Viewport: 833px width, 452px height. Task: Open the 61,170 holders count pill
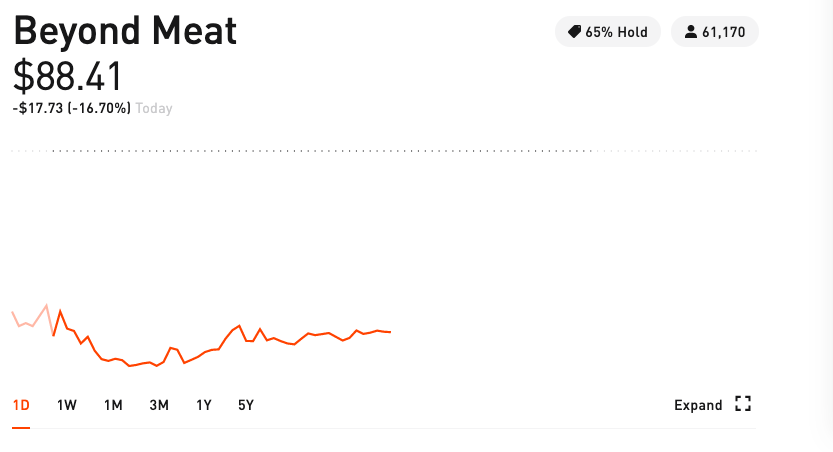click(x=715, y=32)
